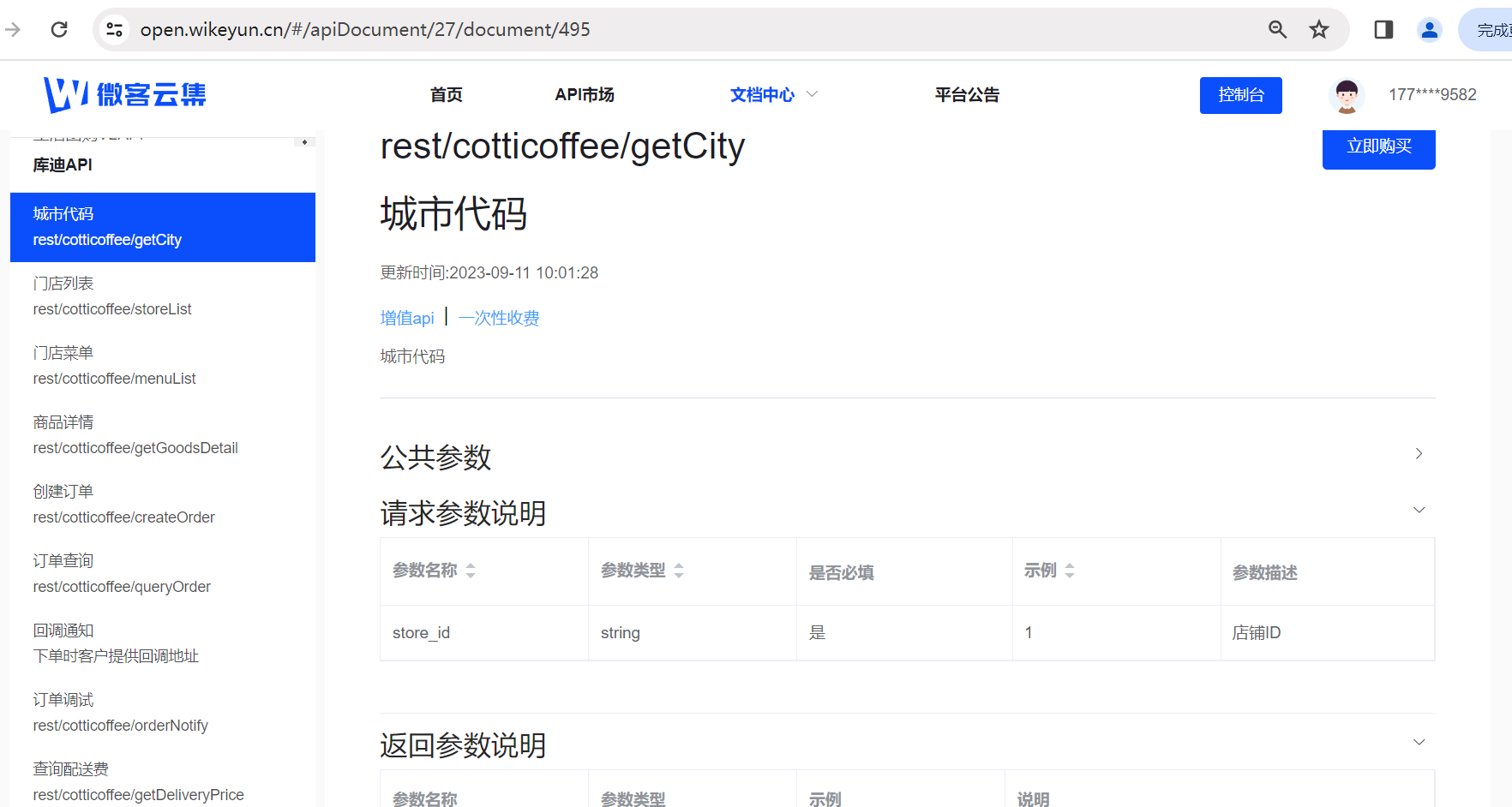Image resolution: width=1512 pixels, height=807 pixels.
Task: Click the 返回参数说明 section title
Action: (x=463, y=745)
